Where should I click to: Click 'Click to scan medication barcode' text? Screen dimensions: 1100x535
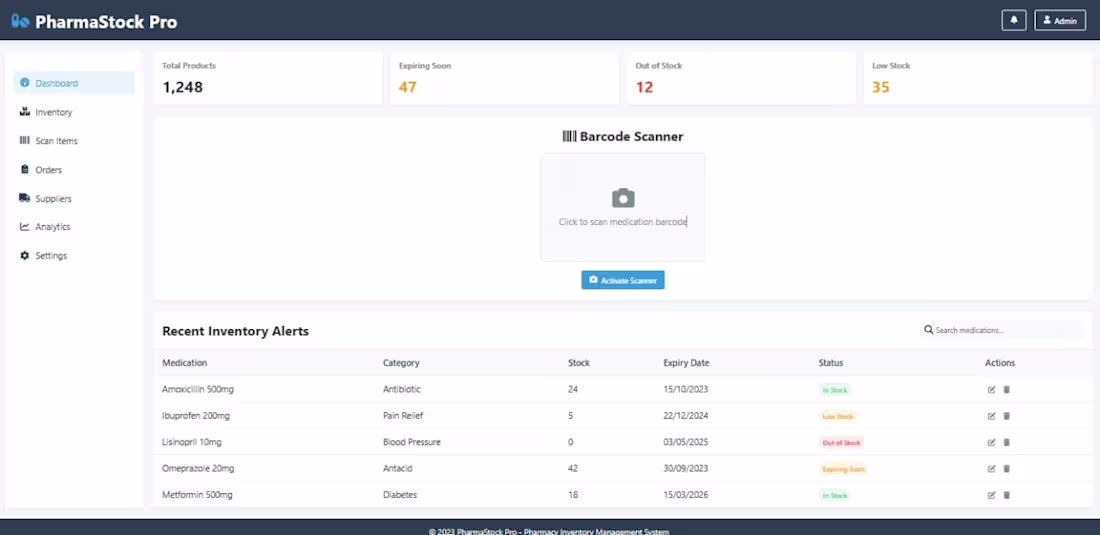coord(623,222)
